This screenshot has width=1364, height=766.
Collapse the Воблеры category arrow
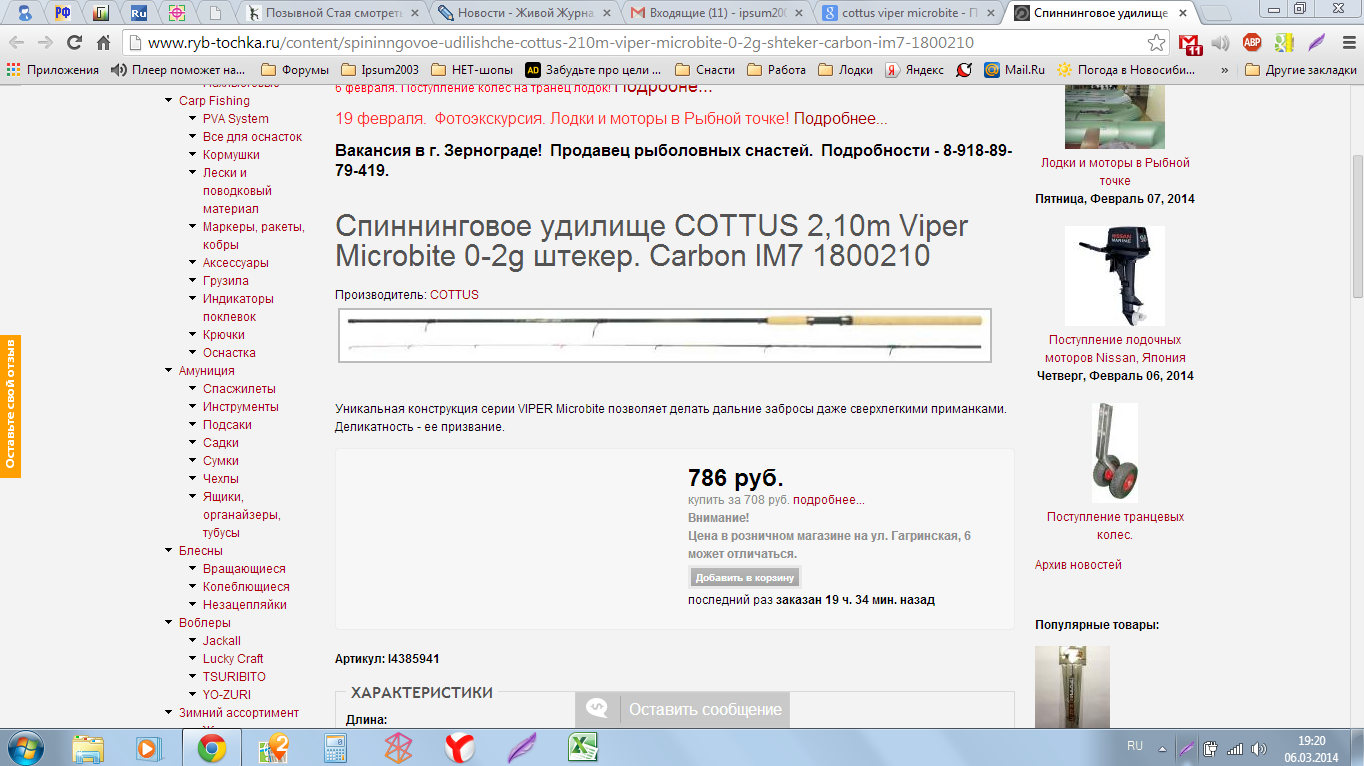[x=169, y=623]
